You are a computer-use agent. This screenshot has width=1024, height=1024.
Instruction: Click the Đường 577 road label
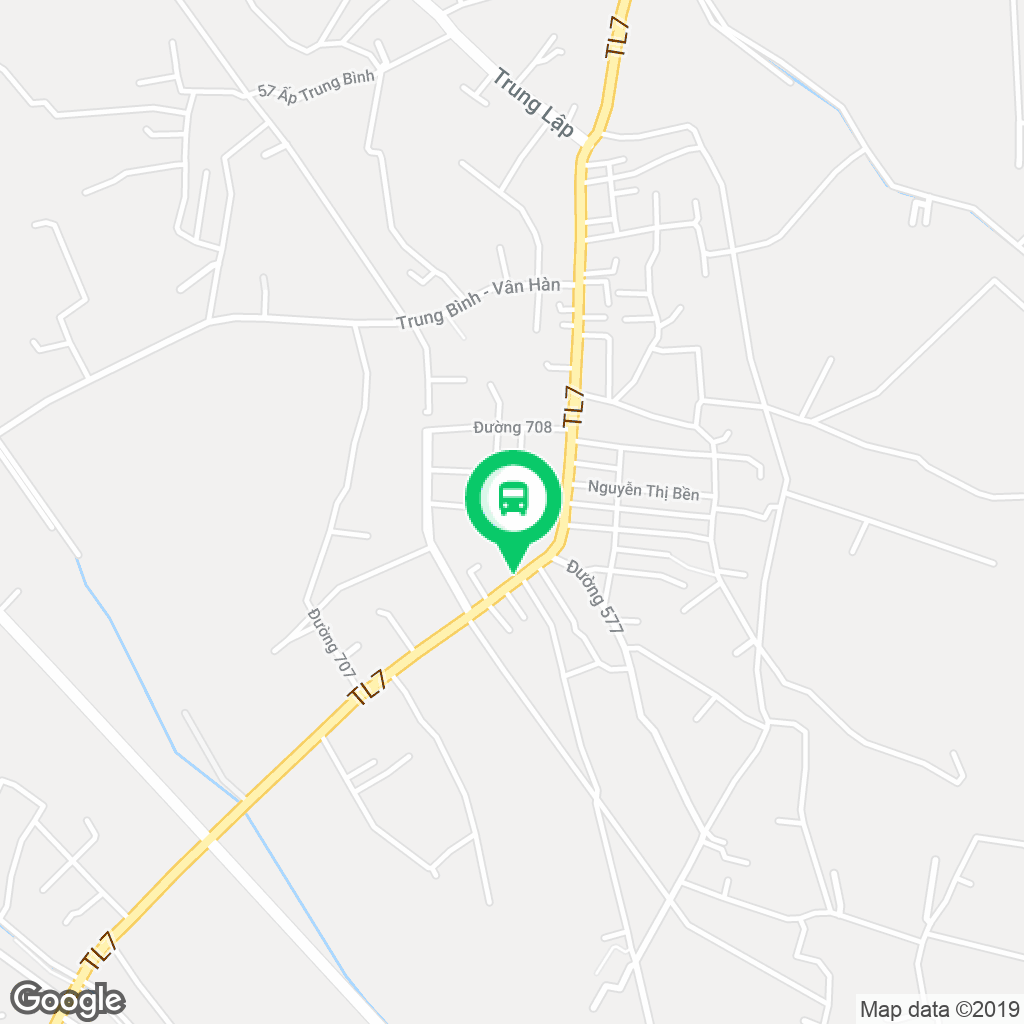click(595, 595)
